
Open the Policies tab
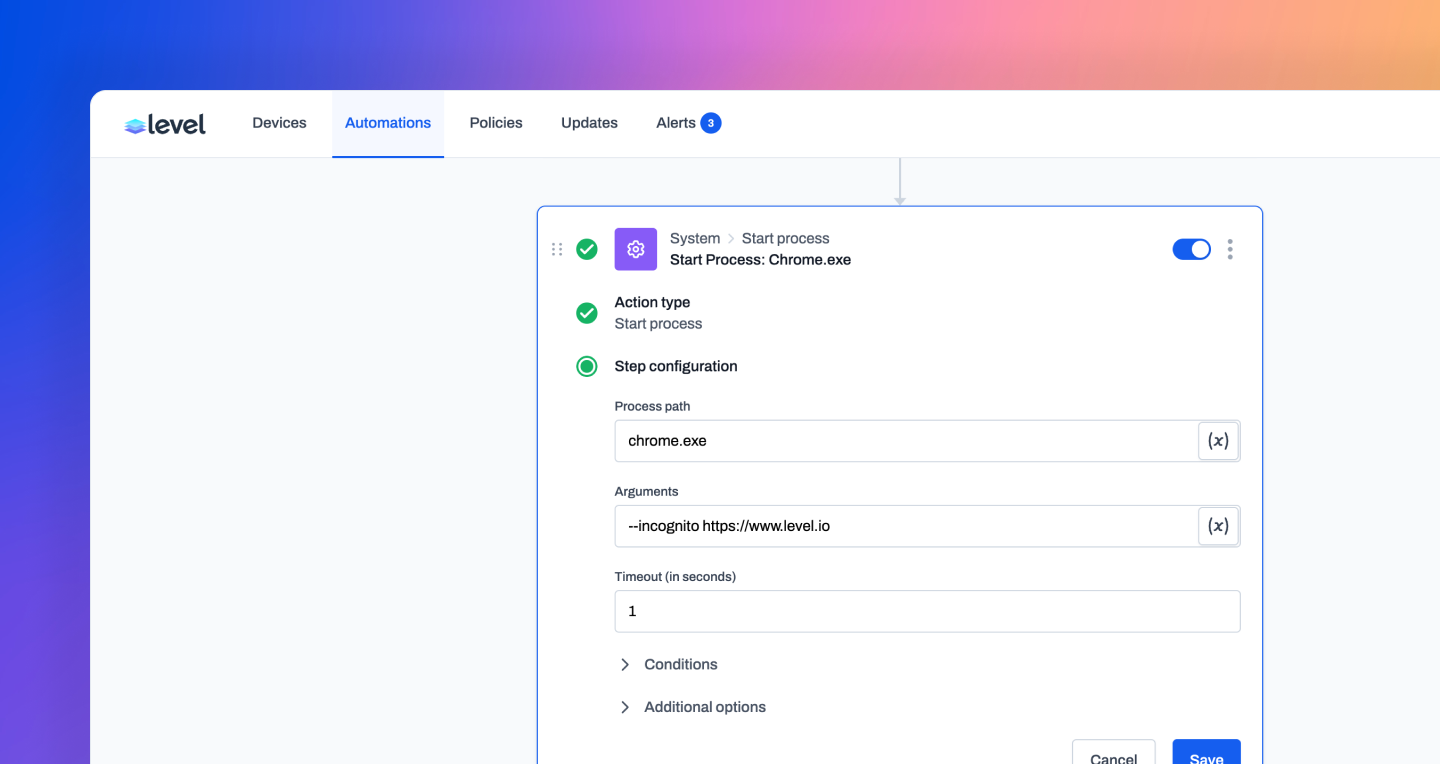(496, 123)
